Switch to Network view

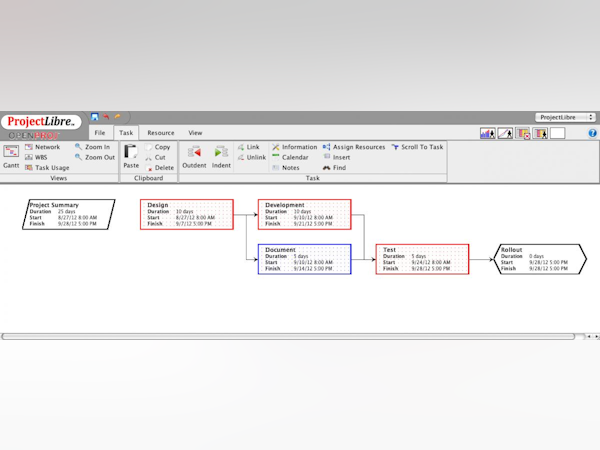(x=42, y=147)
